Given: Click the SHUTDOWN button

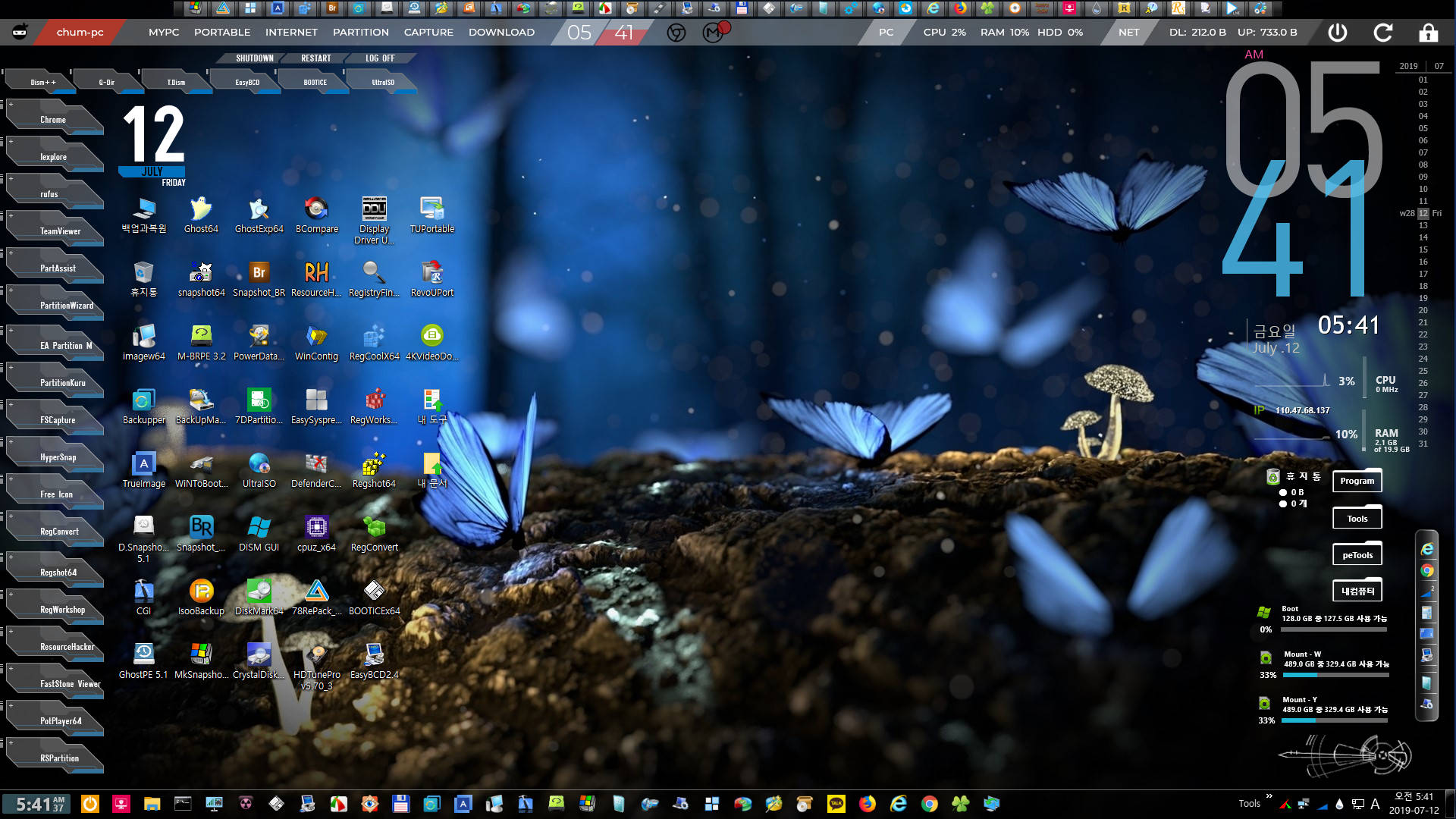Looking at the screenshot, I should click(254, 58).
